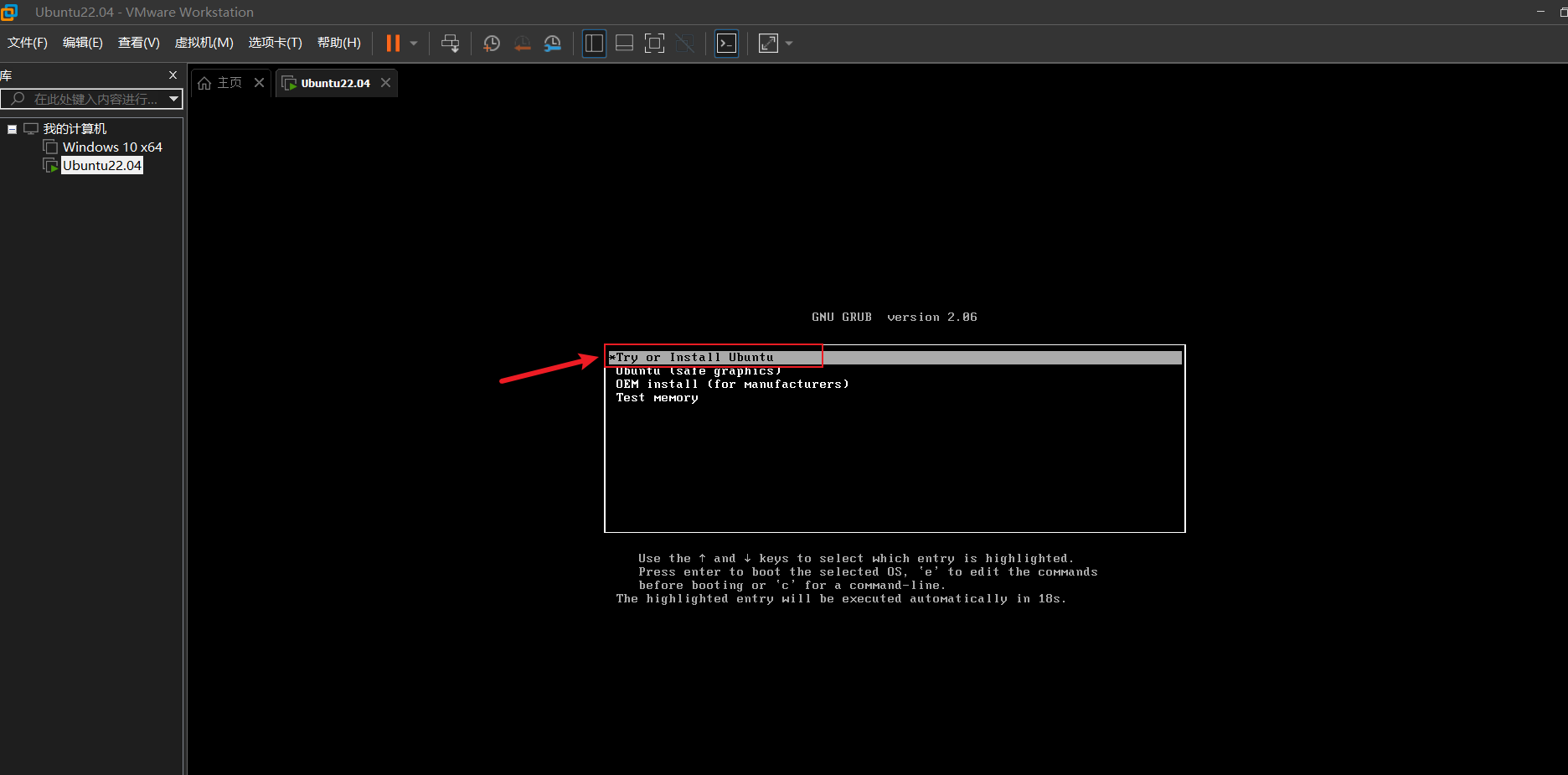Close the library panel
The height and width of the screenshot is (775, 1568).
[x=173, y=75]
